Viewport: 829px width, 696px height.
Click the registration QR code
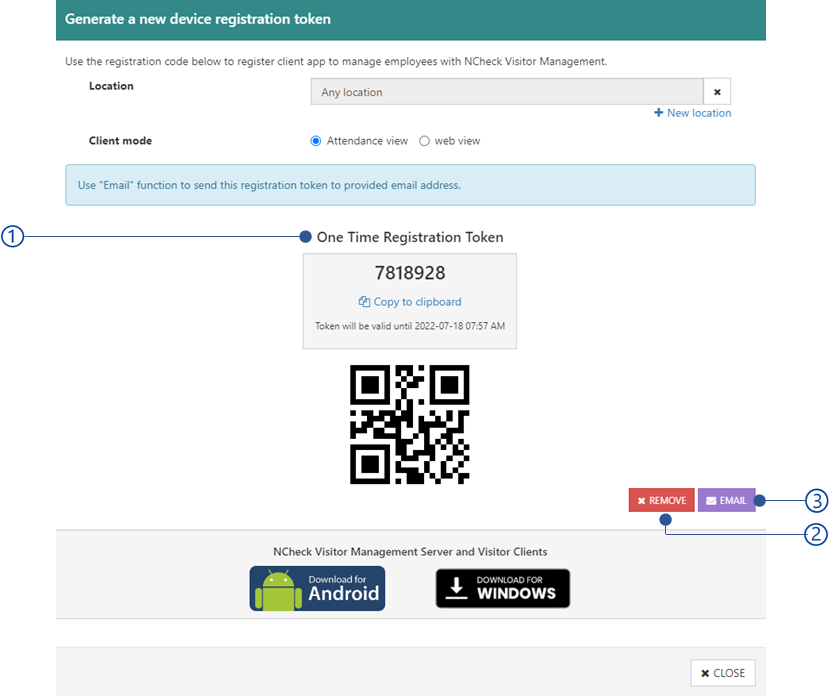410,425
